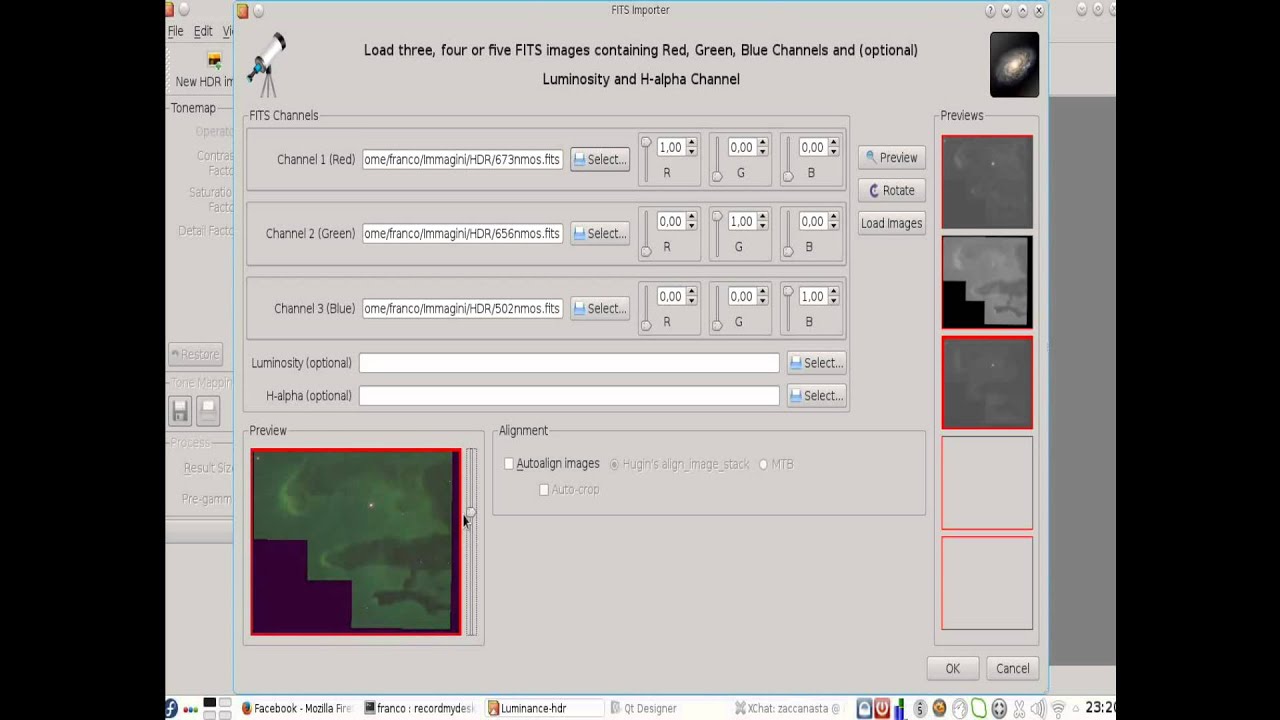Click the telescope icon in the FITS Importer header
The width and height of the screenshot is (1280, 720).
tap(269, 64)
